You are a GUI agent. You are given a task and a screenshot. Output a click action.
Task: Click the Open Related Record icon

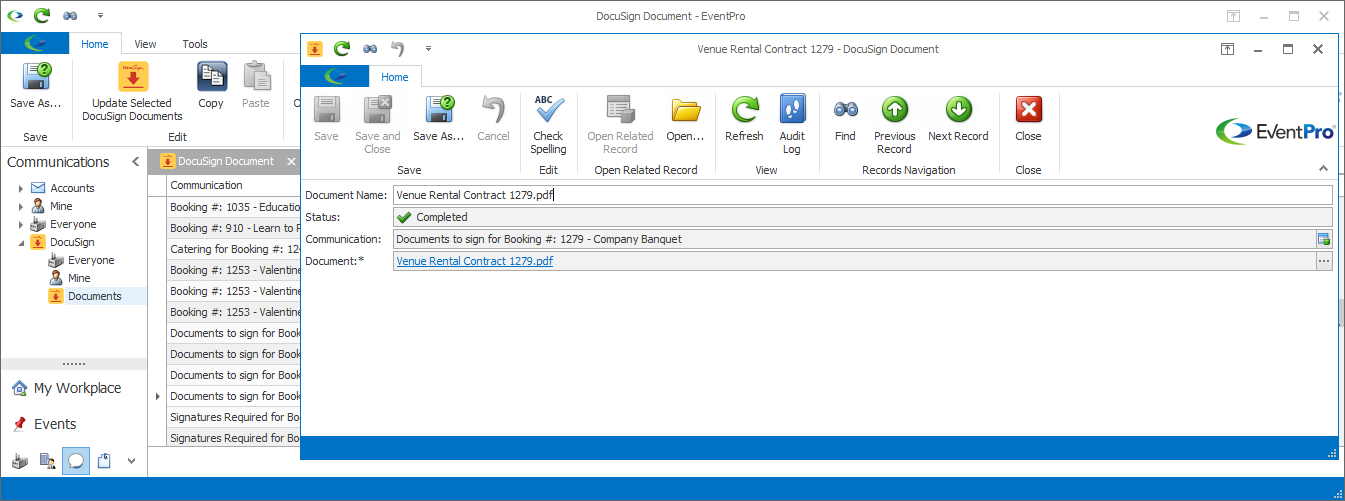[620, 110]
